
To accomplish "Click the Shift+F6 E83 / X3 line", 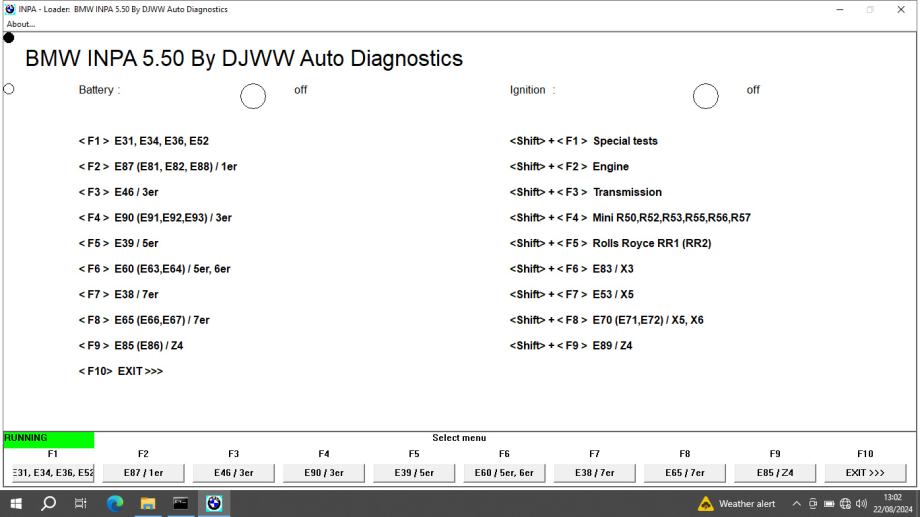I will click(571, 269).
